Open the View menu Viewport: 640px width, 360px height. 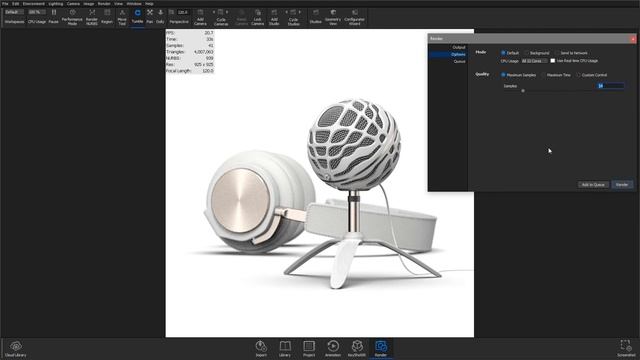[118, 4]
